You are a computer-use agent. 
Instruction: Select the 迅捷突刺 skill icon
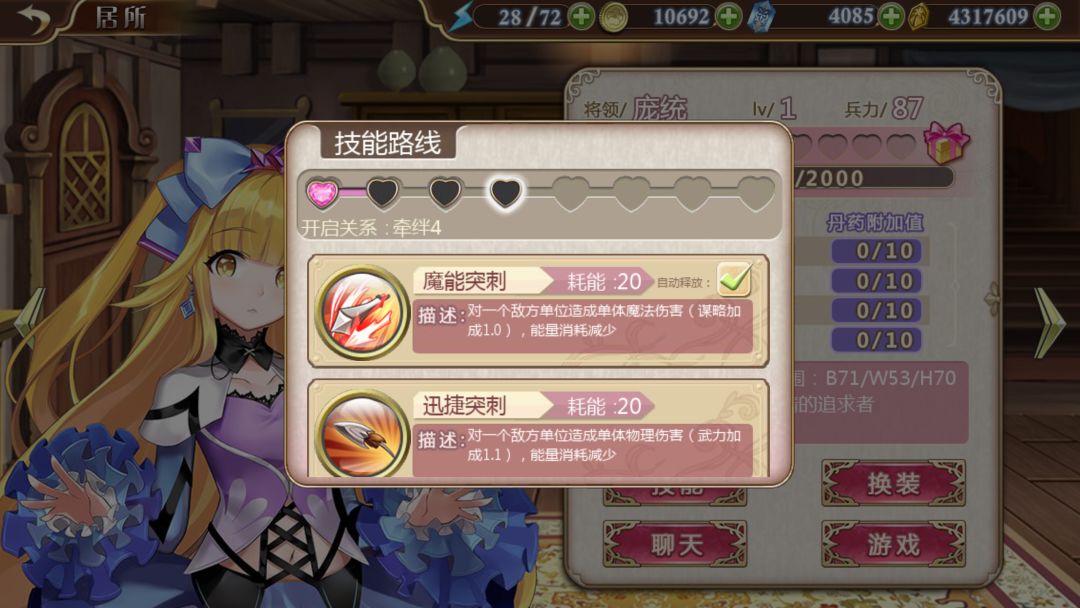(x=362, y=435)
